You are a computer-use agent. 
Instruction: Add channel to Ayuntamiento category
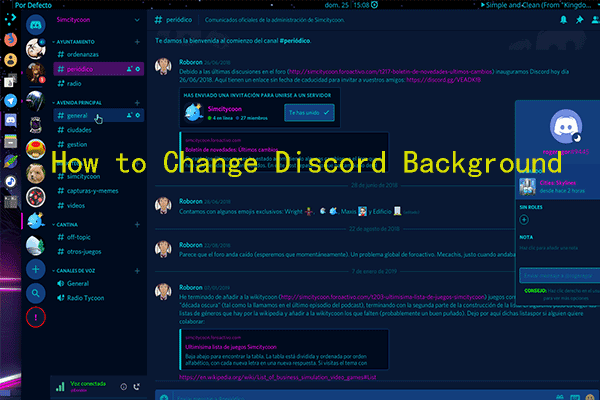click(137, 42)
